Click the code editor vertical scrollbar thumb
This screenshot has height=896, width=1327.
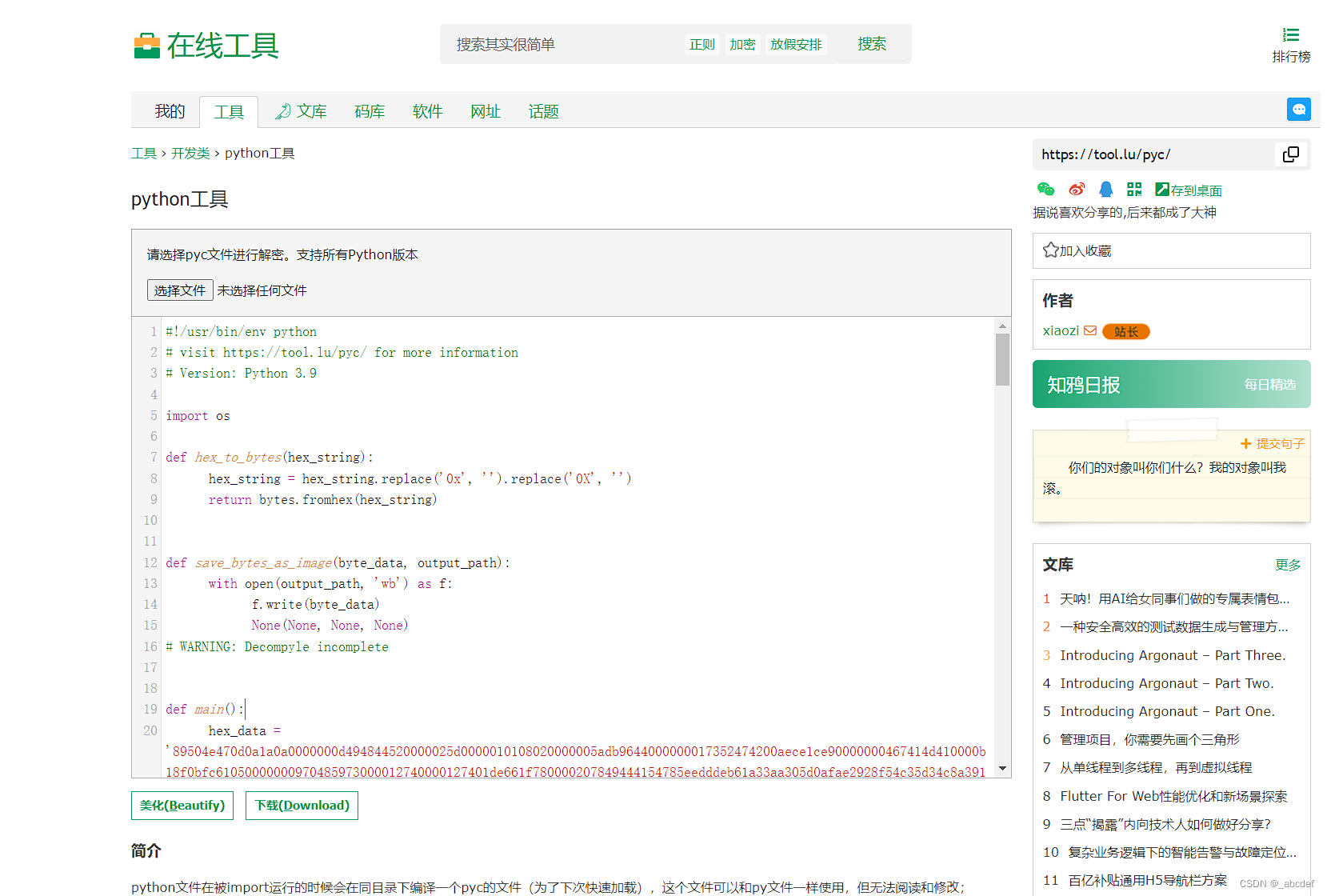coord(1002,359)
